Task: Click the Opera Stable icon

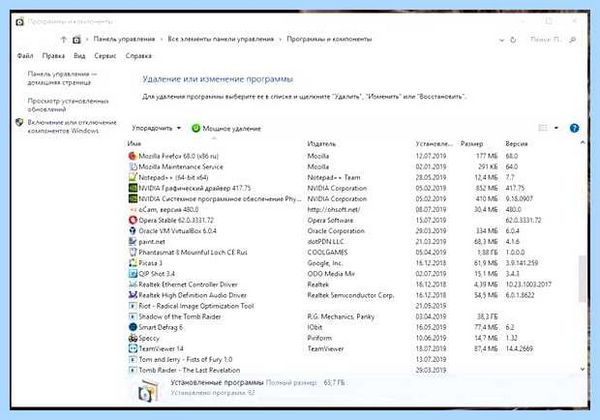Action: point(132,220)
